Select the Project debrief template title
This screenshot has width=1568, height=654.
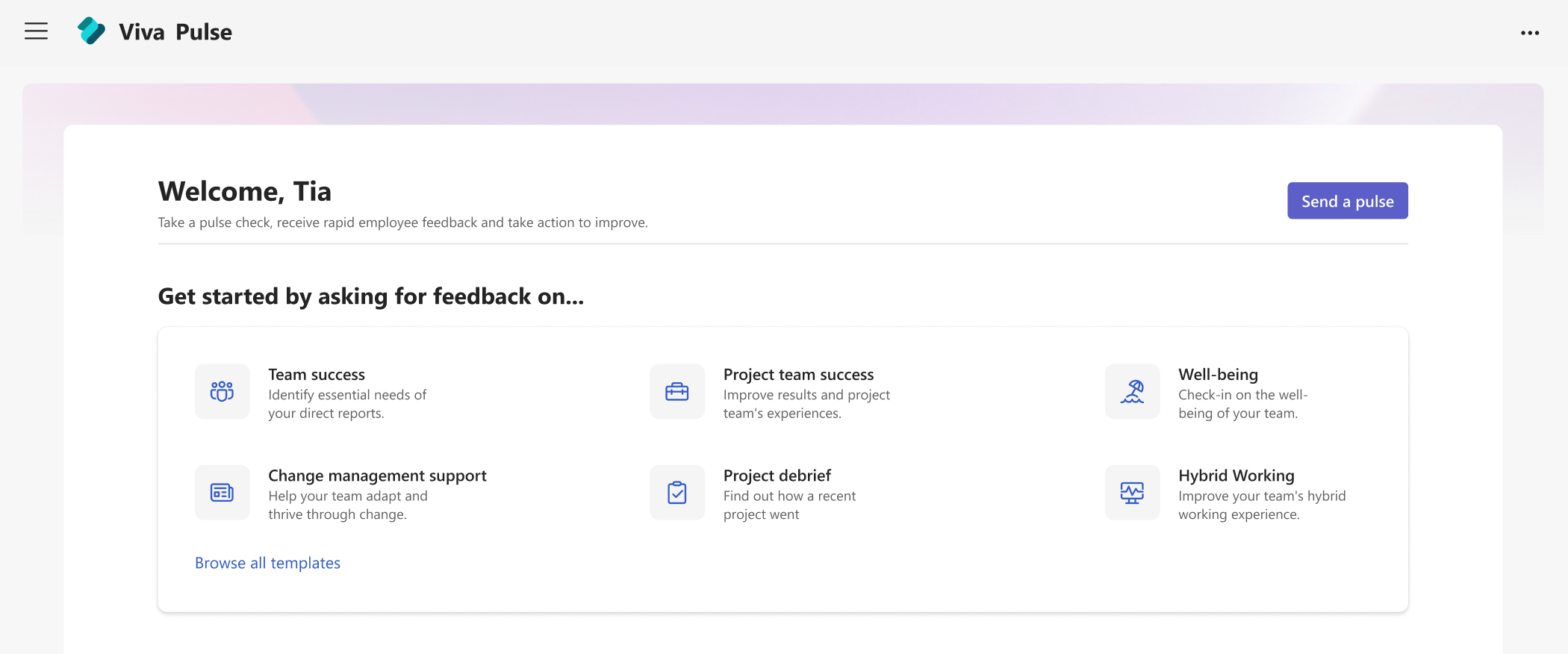(777, 476)
